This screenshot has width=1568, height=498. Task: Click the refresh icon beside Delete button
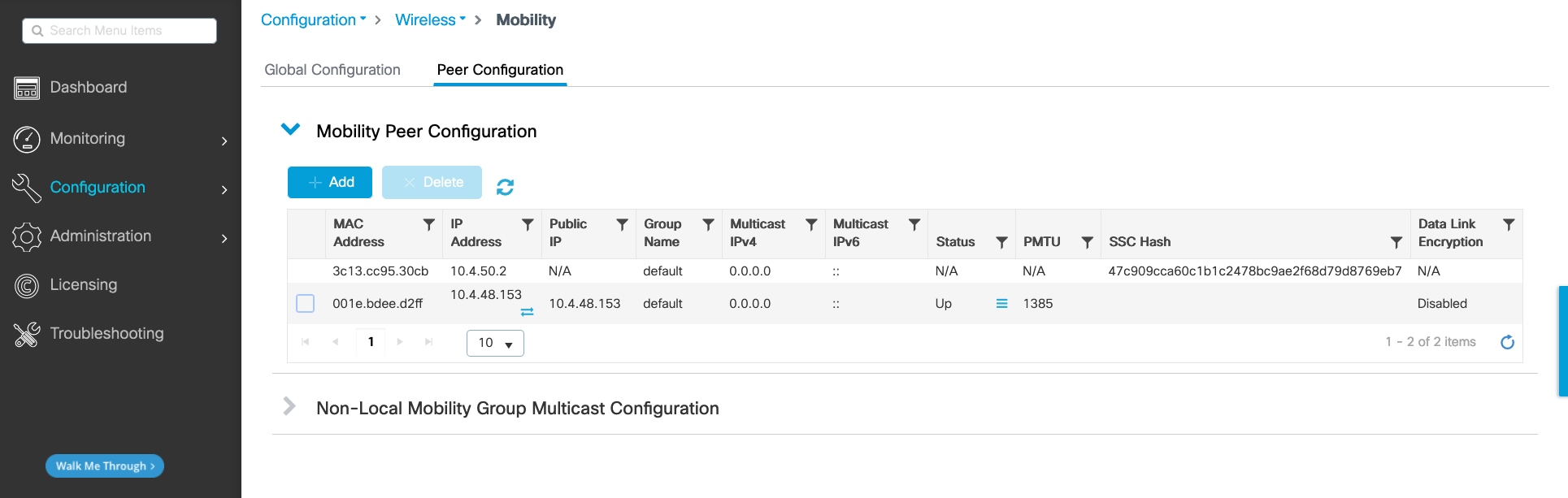[505, 187]
